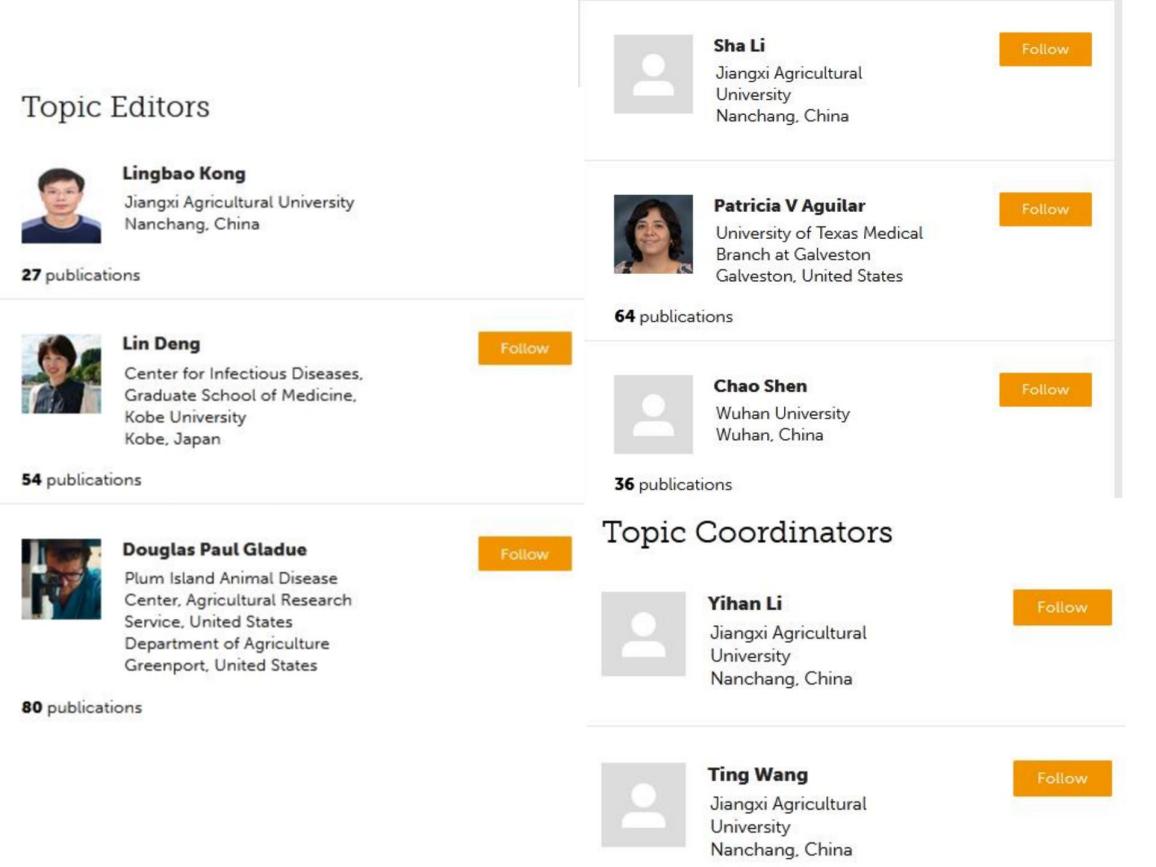Viewport: 1156px width, 867px height.
Task: Open Patricia V Aguilar's name link
Action: (x=789, y=206)
